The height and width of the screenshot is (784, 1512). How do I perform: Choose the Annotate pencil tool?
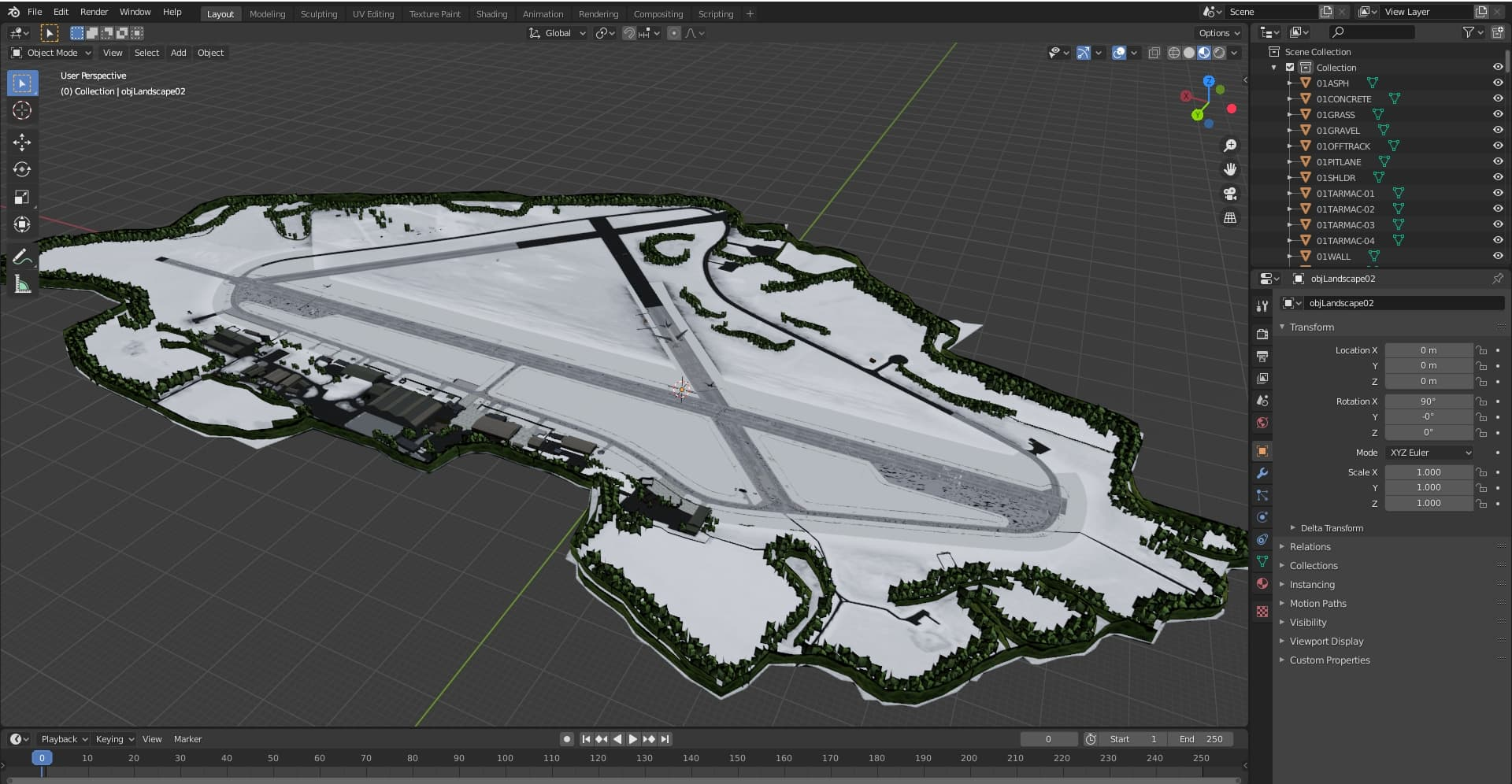click(22, 257)
